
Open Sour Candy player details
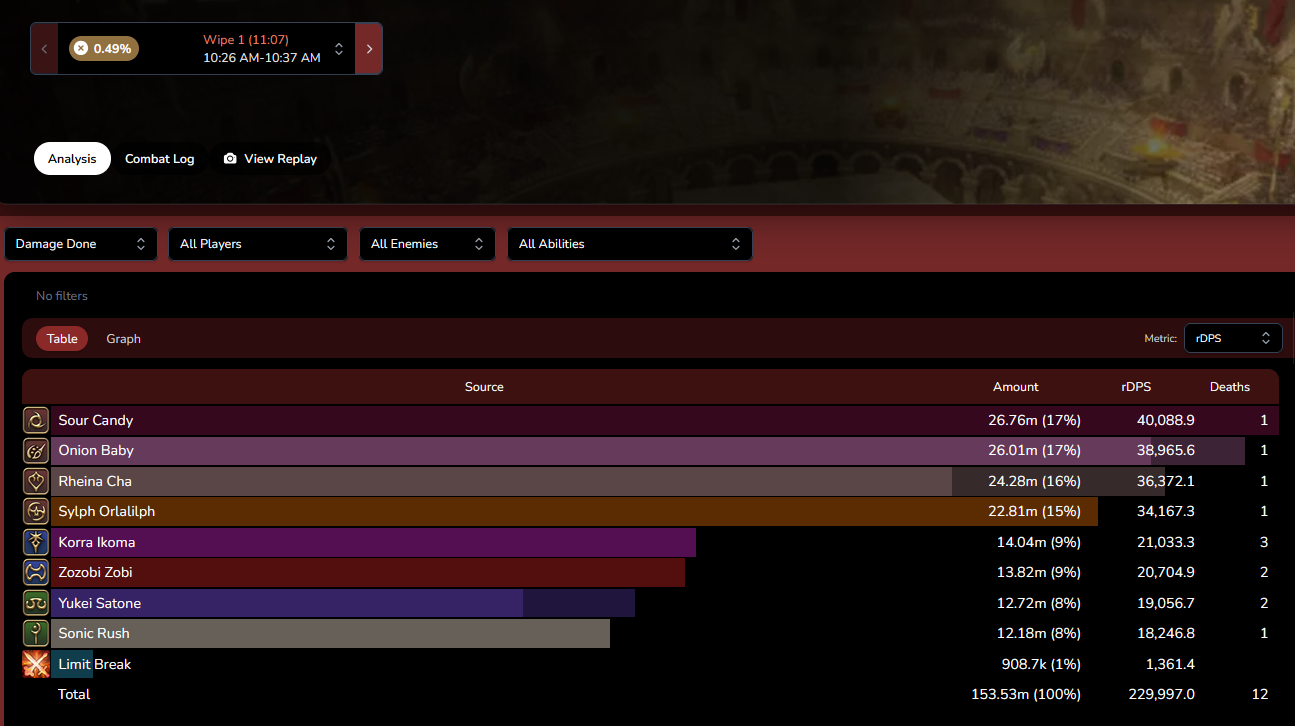click(96, 420)
